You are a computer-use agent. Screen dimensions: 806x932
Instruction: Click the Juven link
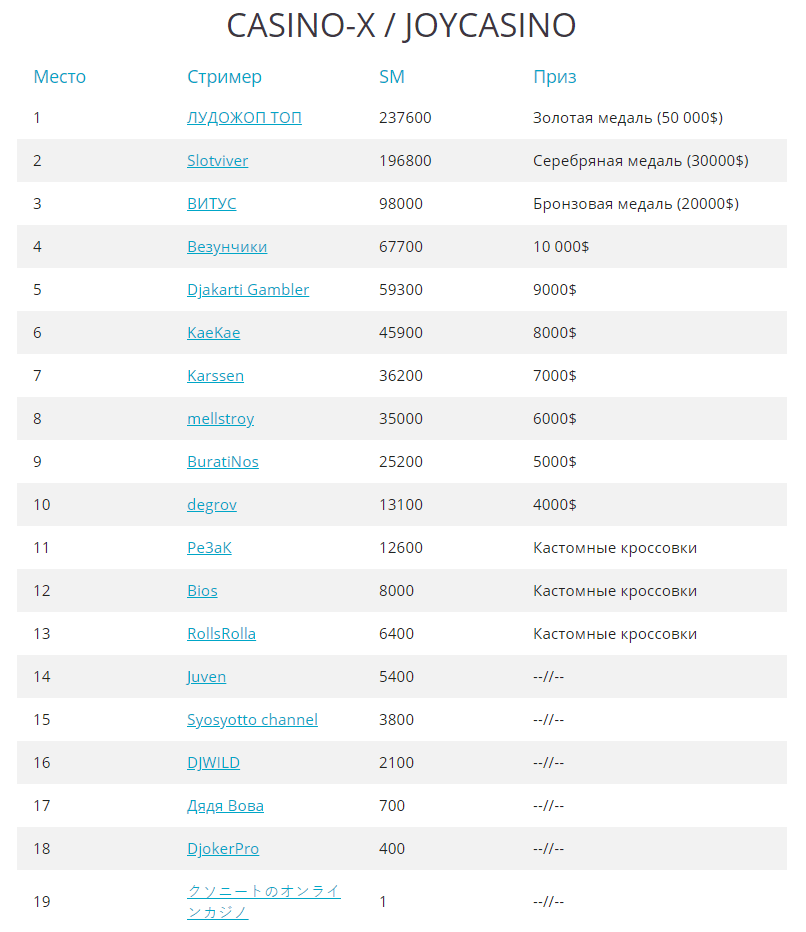[x=206, y=677]
